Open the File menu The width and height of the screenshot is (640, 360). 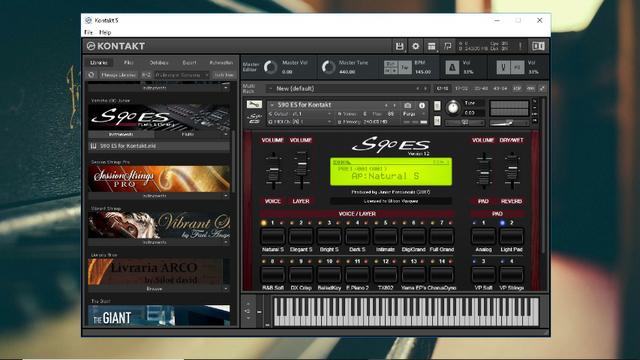89,32
